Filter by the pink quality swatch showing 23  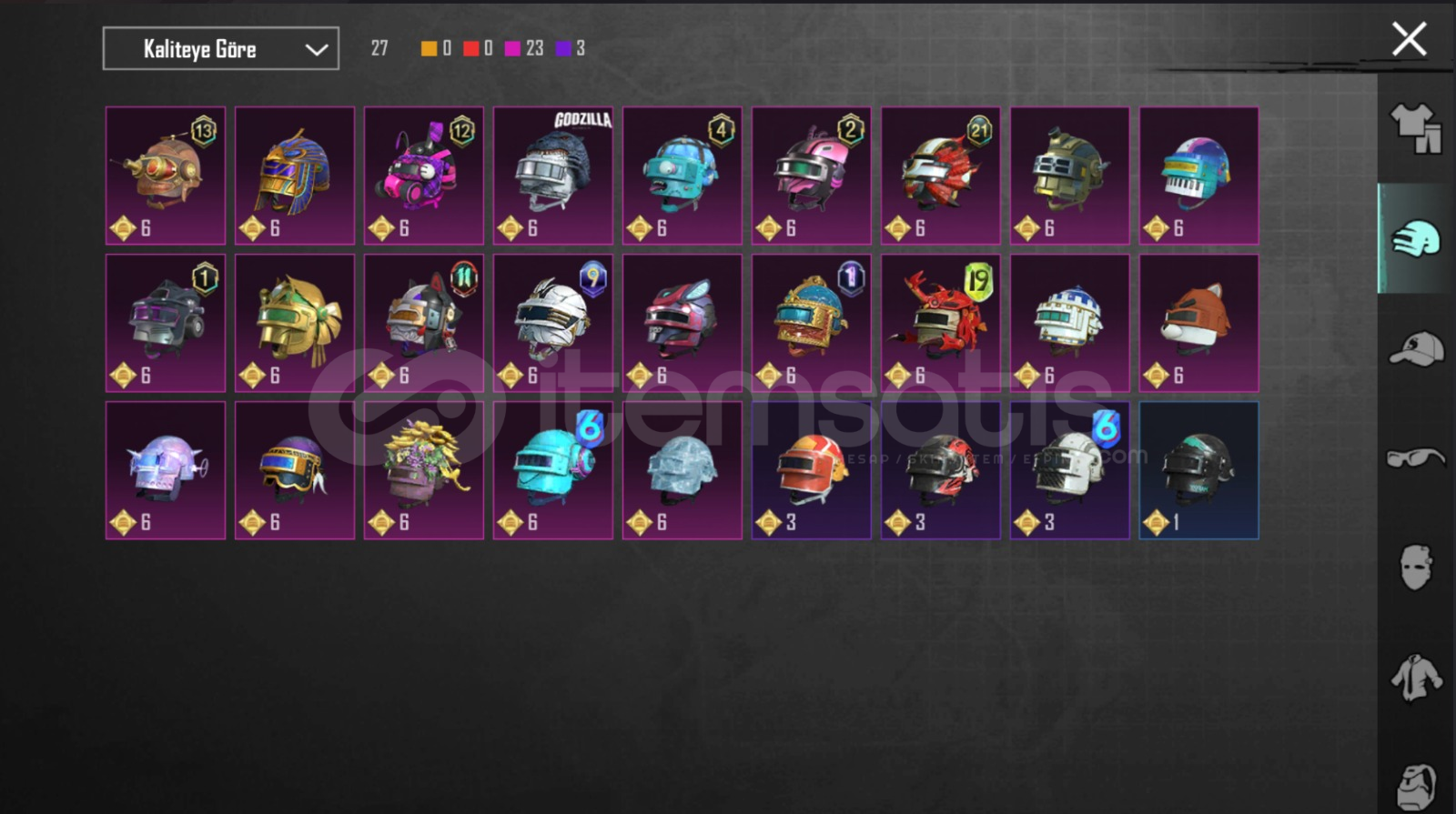coord(523,48)
